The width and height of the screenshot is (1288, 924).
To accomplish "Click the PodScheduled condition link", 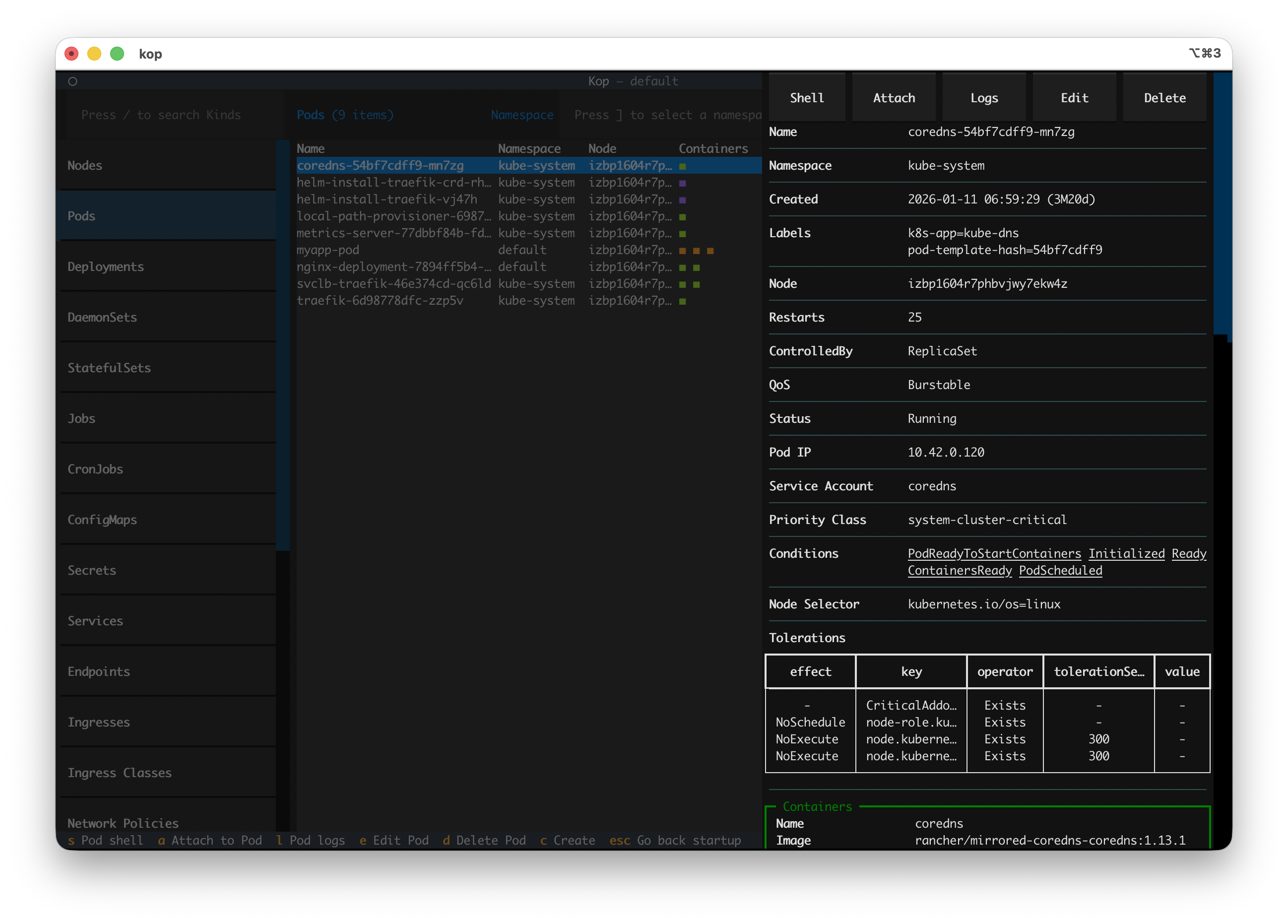I will 1060,570.
